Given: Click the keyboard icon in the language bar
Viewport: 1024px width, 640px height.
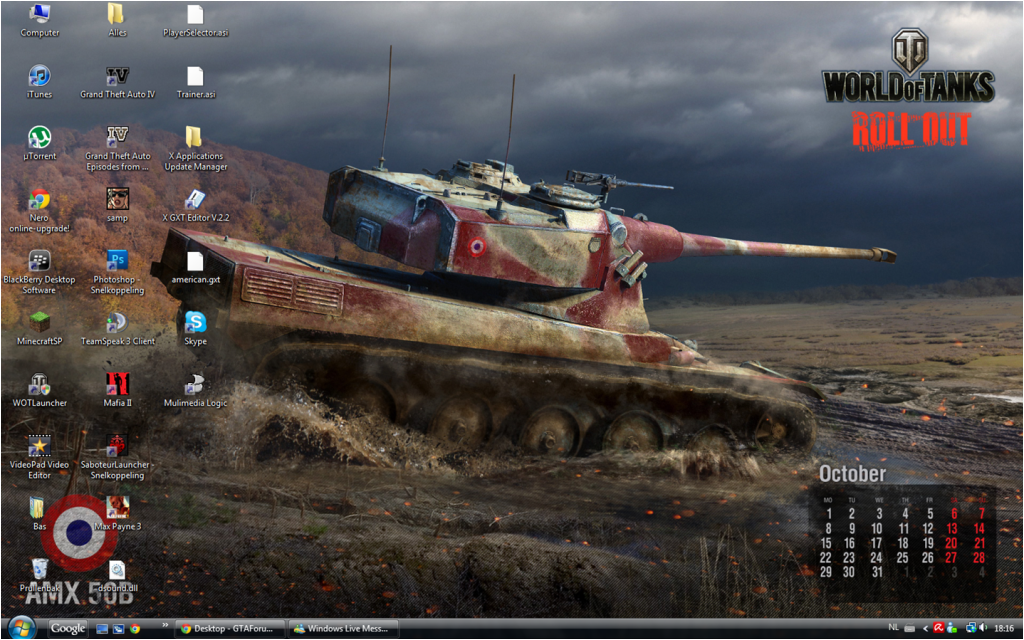Looking at the screenshot, I should (x=910, y=629).
